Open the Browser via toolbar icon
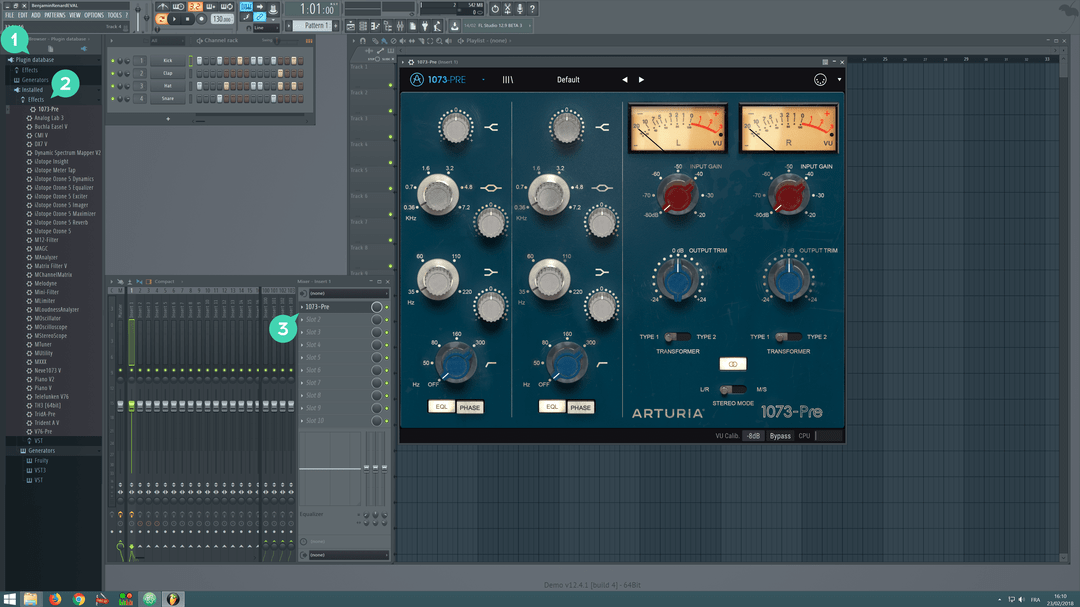This screenshot has height=607, width=1080. (388, 25)
